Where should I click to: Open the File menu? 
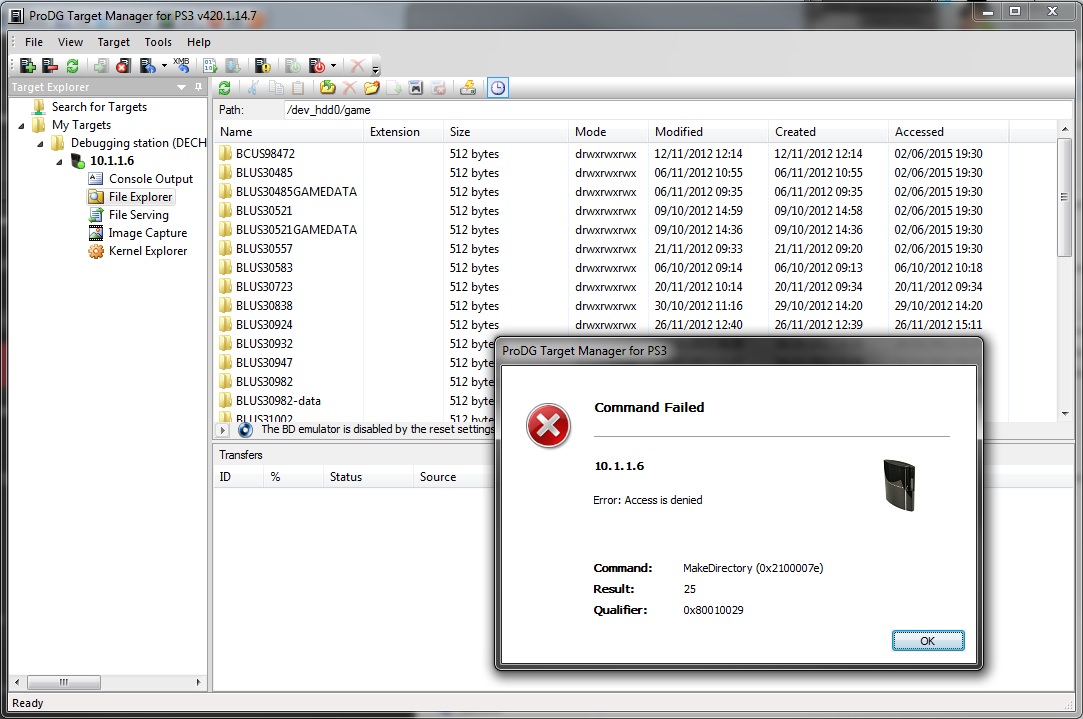click(34, 42)
